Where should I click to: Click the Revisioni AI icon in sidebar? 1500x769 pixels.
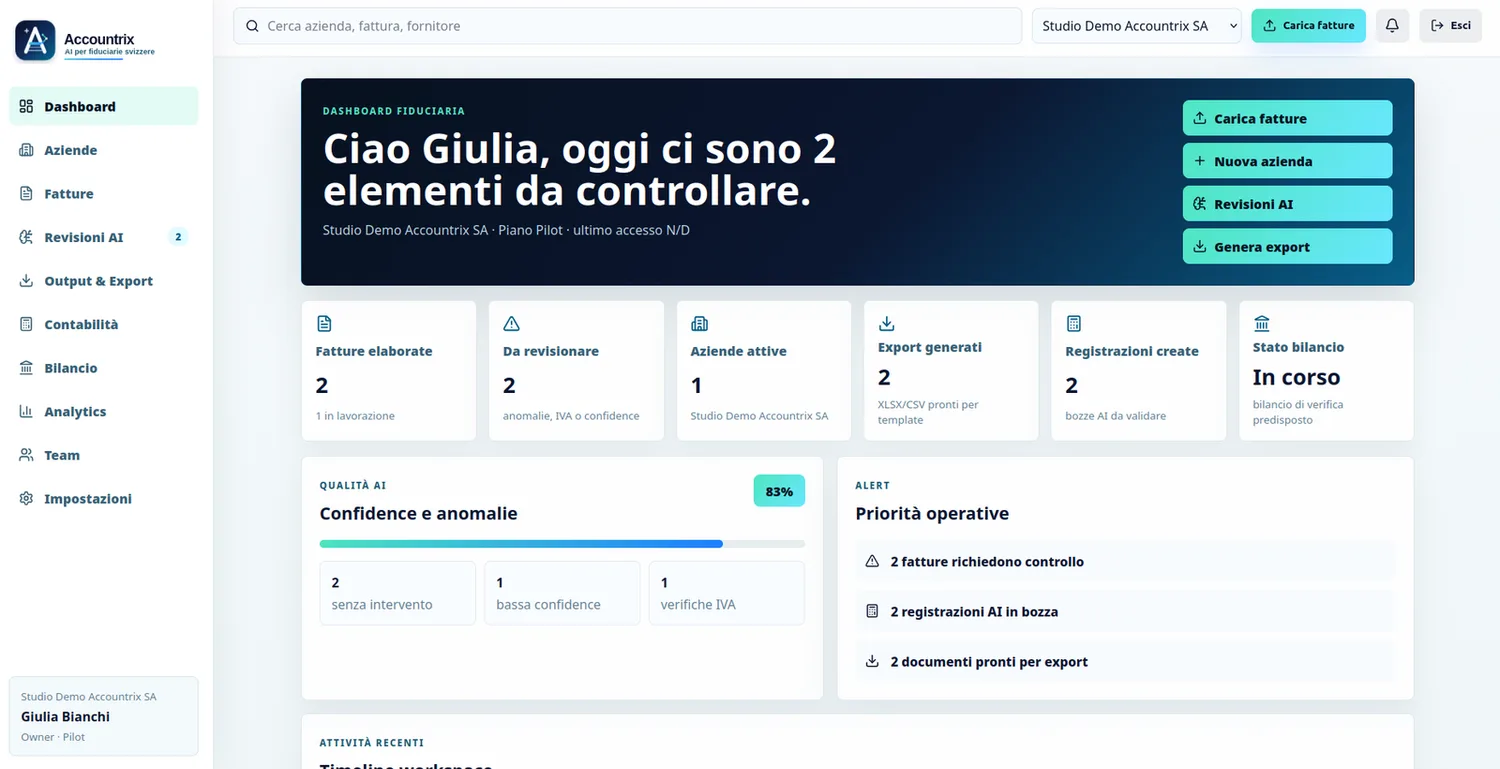[27, 237]
